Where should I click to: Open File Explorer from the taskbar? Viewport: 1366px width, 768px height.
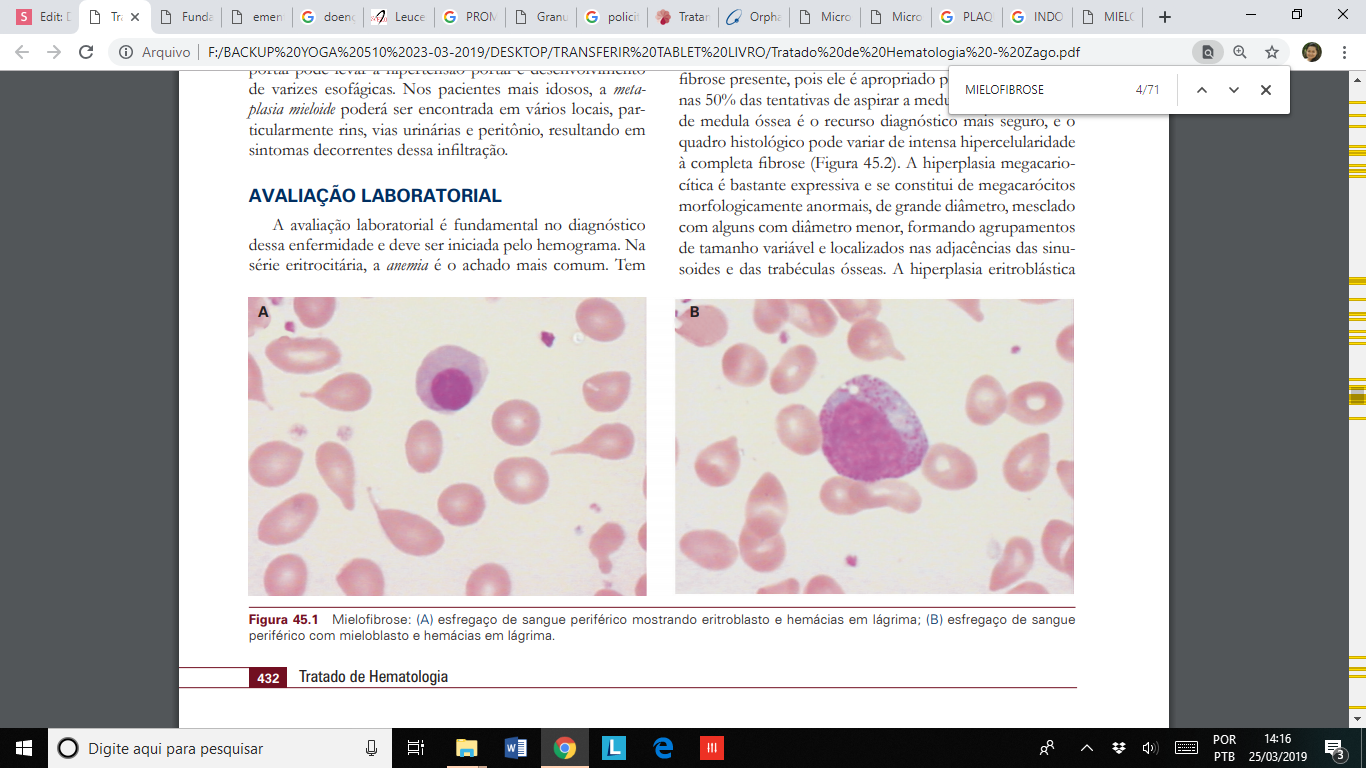[x=466, y=748]
